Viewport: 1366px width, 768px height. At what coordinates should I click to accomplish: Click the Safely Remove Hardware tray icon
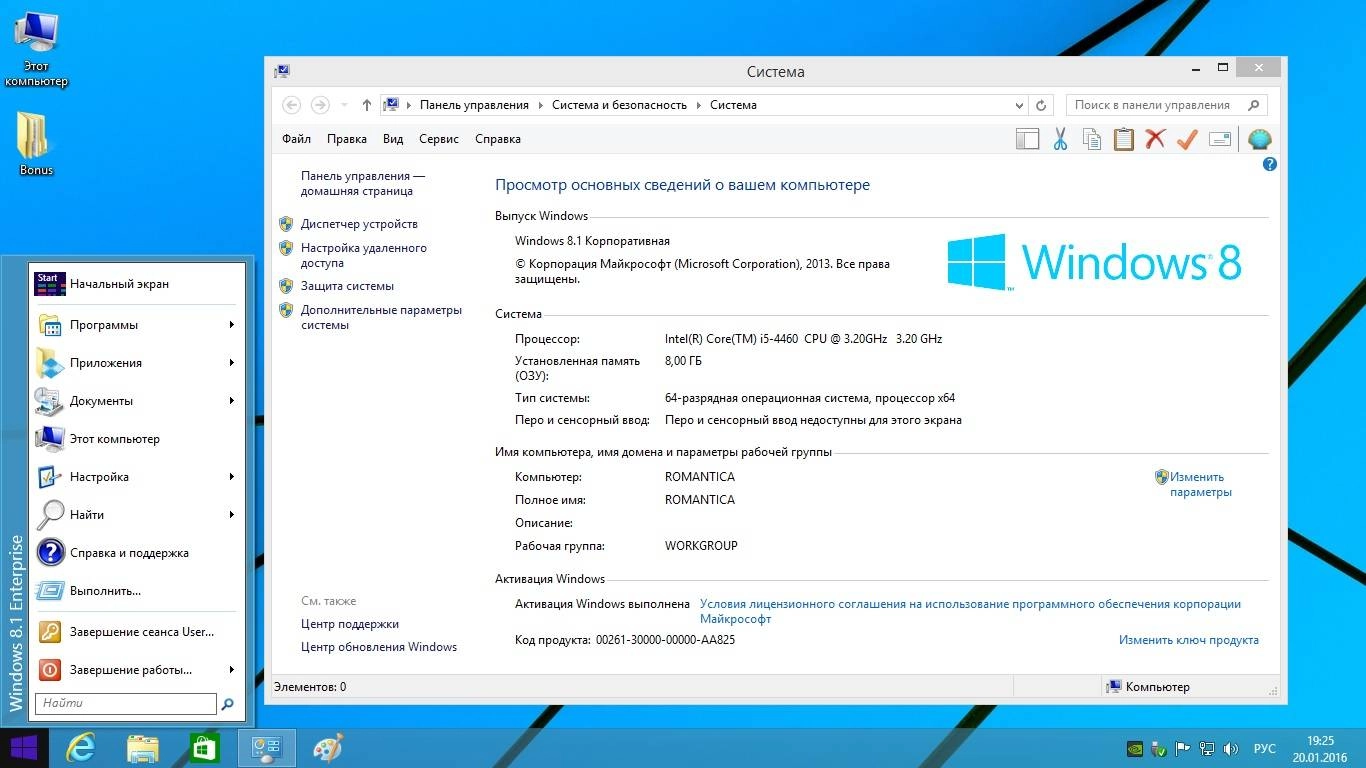tap(1159, 748)
